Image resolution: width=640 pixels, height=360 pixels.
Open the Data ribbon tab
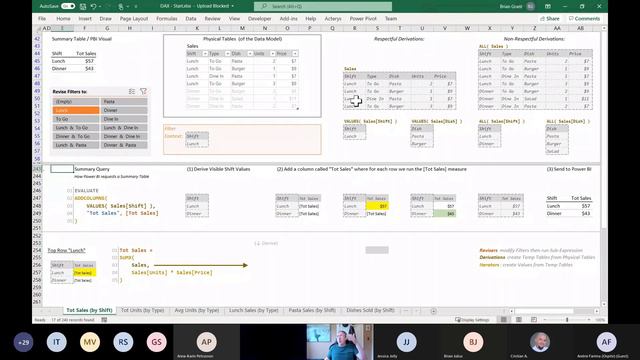click(x=191, y=18)
